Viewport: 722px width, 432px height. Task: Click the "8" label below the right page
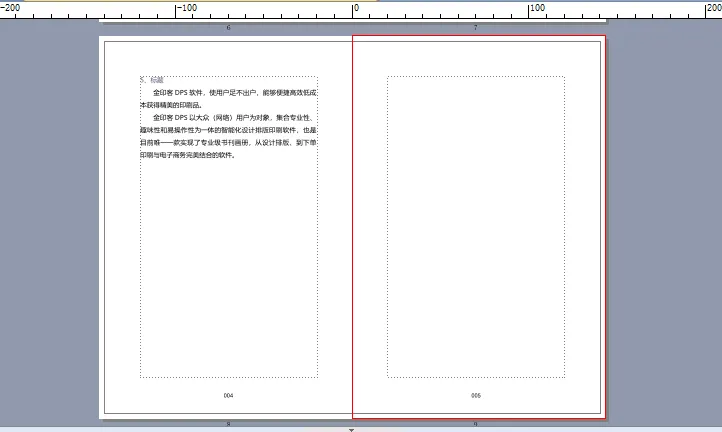pos(475,425)
